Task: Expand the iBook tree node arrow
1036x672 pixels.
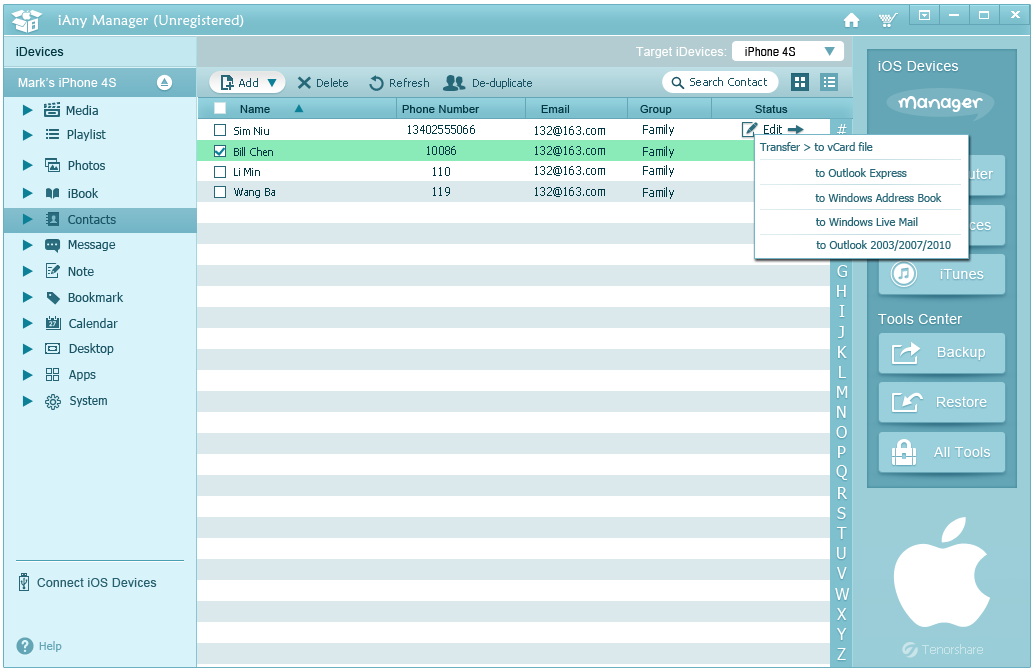Action: tap(27, 194)
